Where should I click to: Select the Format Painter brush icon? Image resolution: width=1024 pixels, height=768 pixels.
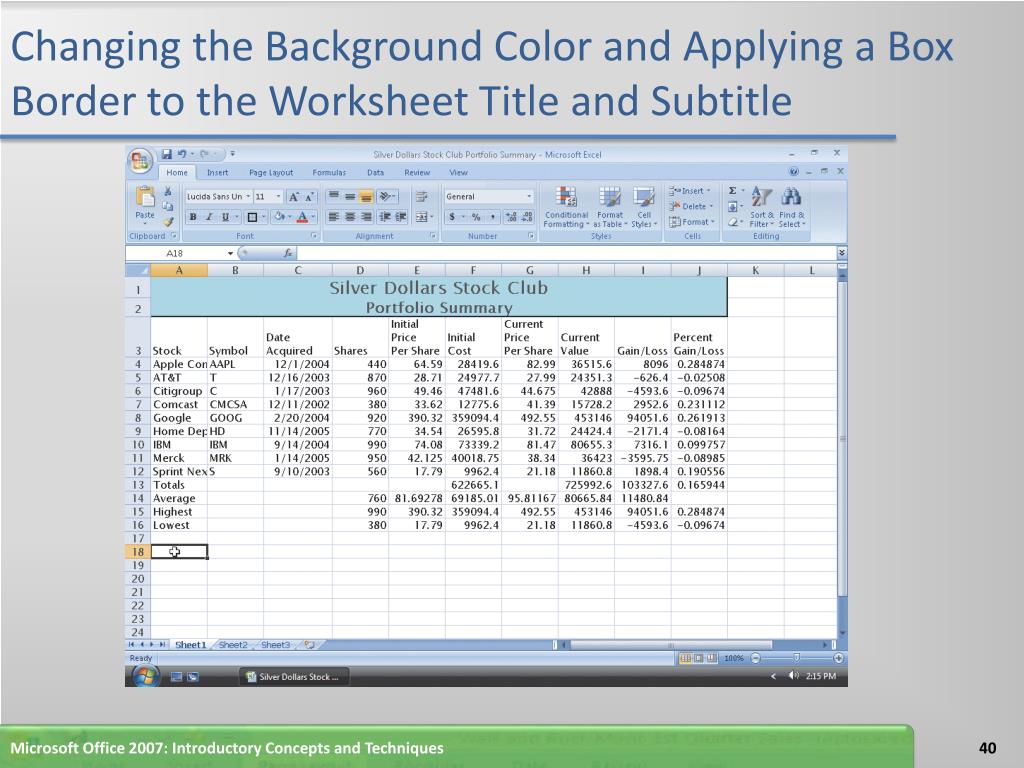click(x=169, y=222)
